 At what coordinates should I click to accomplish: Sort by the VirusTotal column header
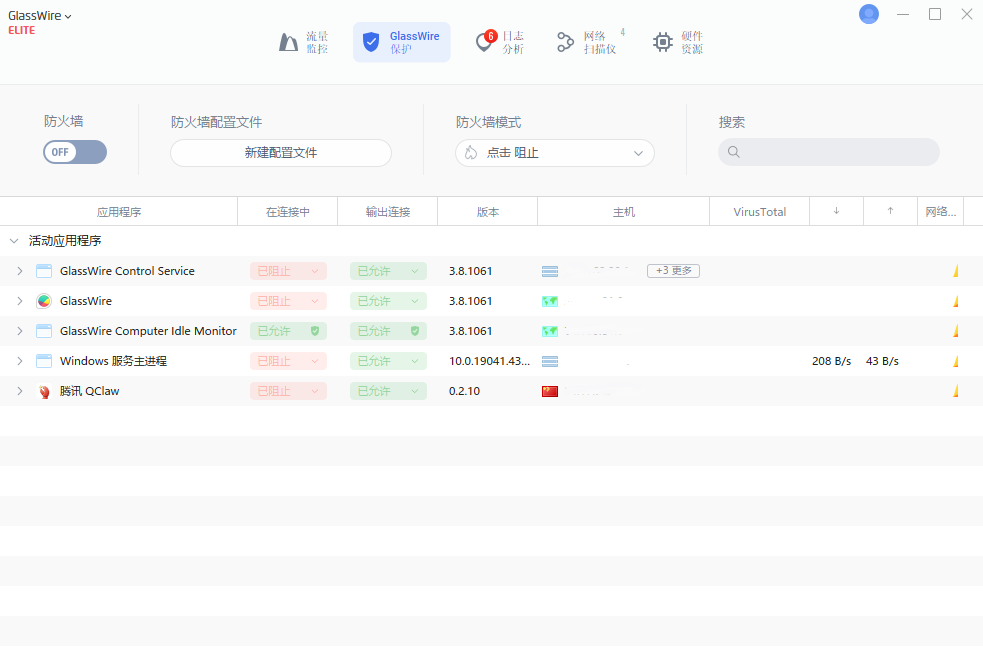[x=760, y=212]
